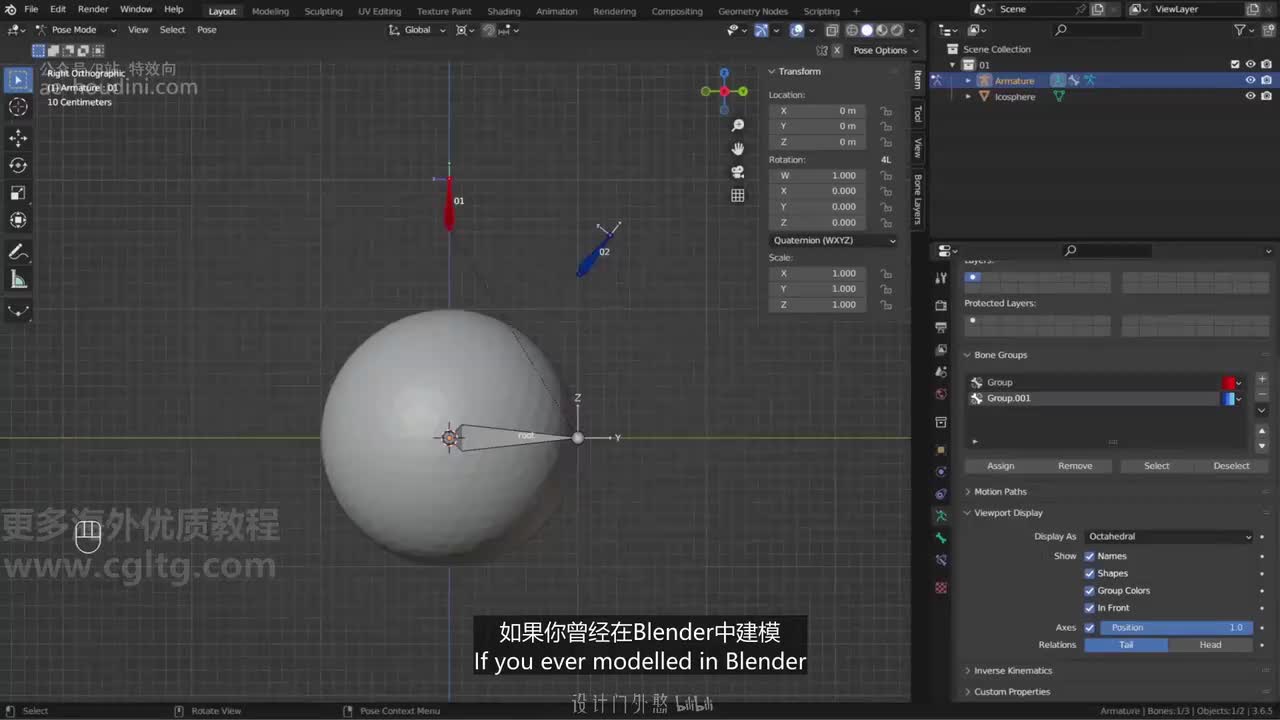Switch to the Sculpting workspace tab
The height and width of the screenshot is (720, 1280).
323,11
